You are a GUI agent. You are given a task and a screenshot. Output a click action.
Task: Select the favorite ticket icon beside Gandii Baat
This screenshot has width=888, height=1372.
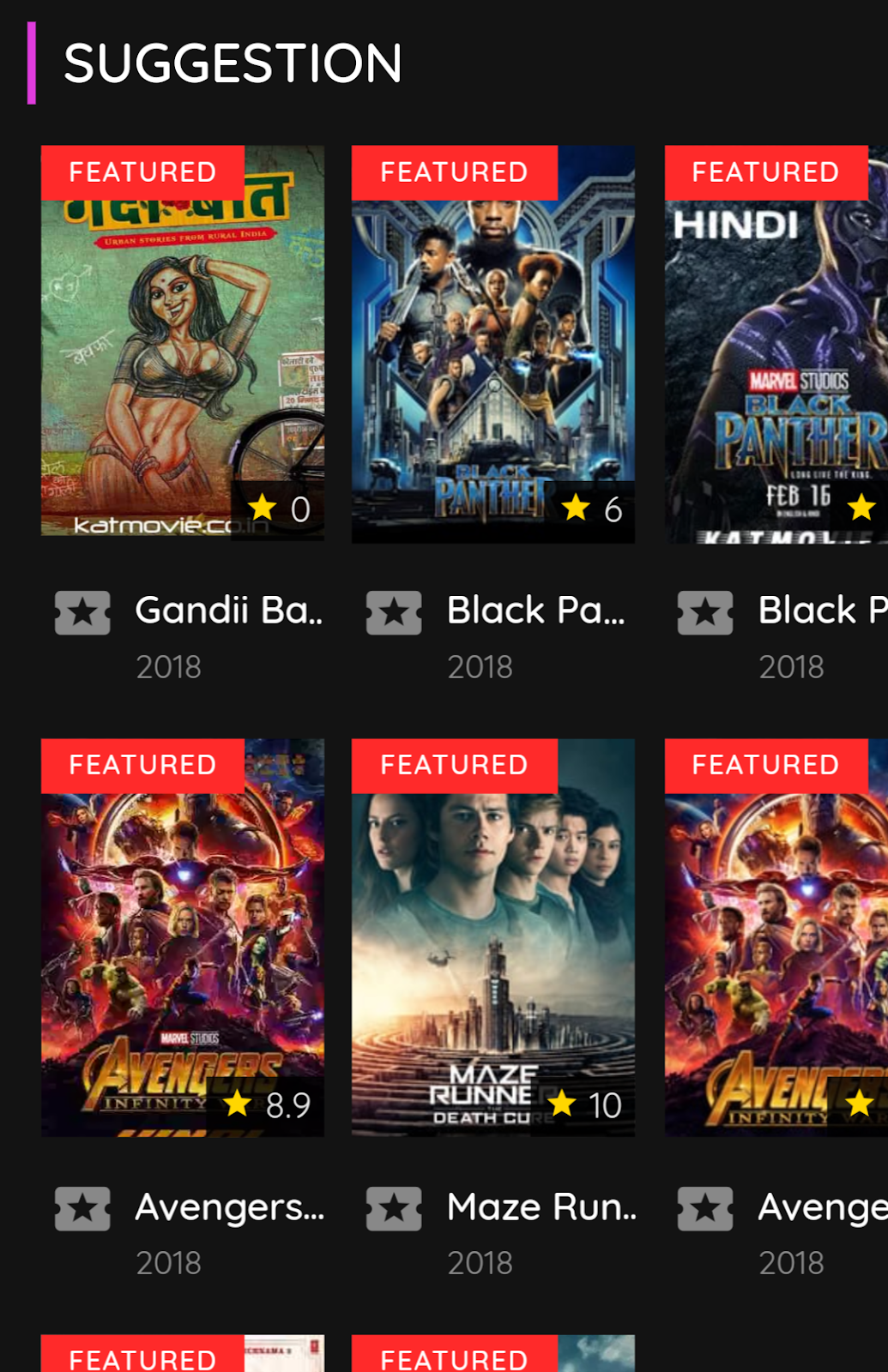[82, 612]
